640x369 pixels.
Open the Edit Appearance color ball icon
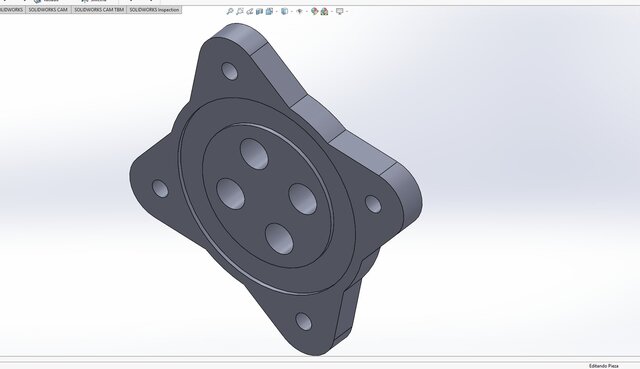tap(314, 11)
